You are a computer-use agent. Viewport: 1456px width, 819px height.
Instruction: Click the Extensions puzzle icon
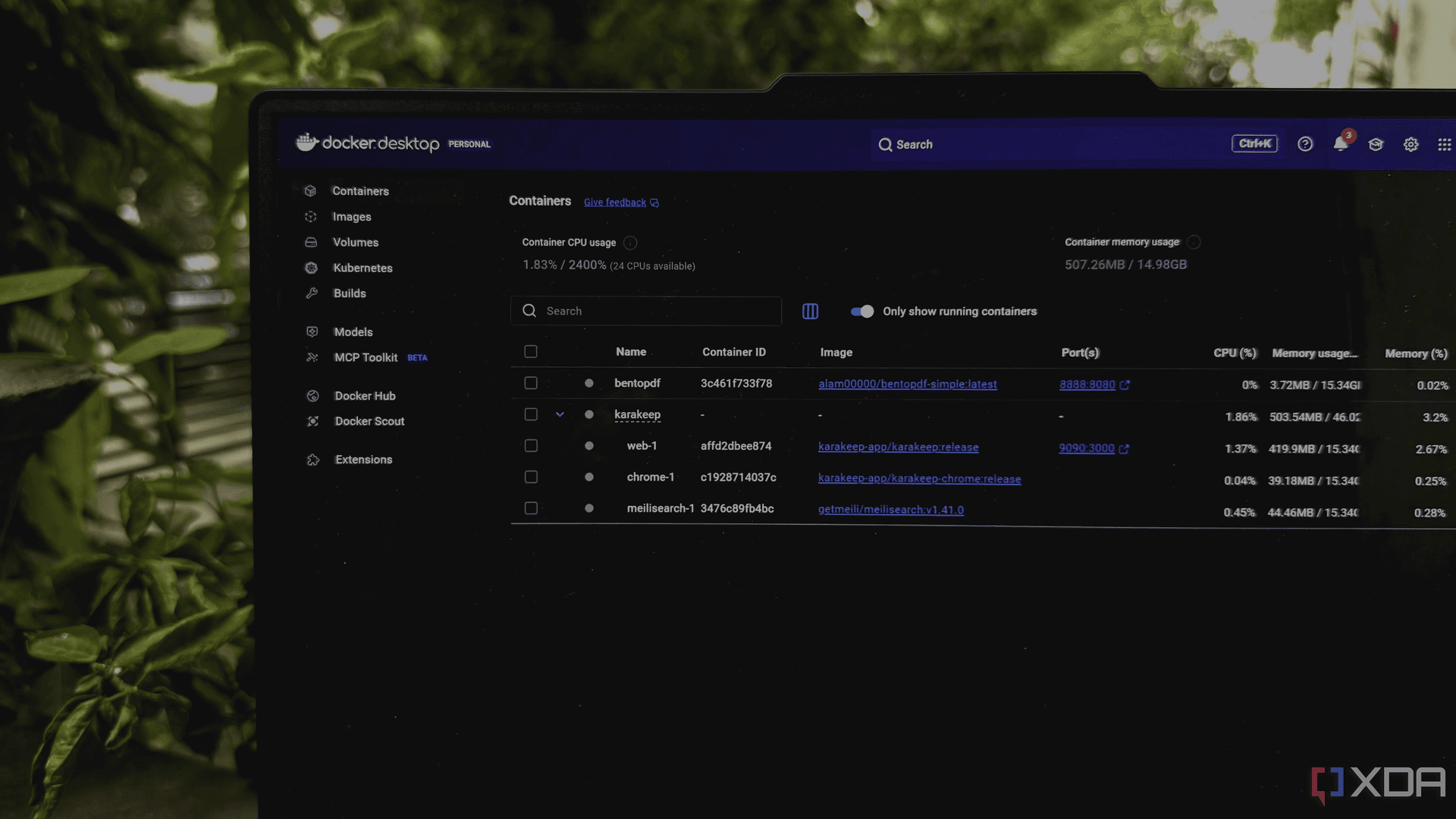coord(313,460)
